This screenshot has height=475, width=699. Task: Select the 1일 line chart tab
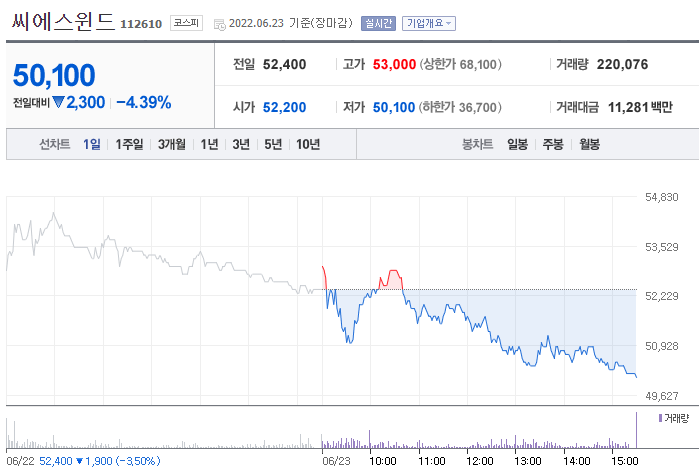click(x=92, y=144)
